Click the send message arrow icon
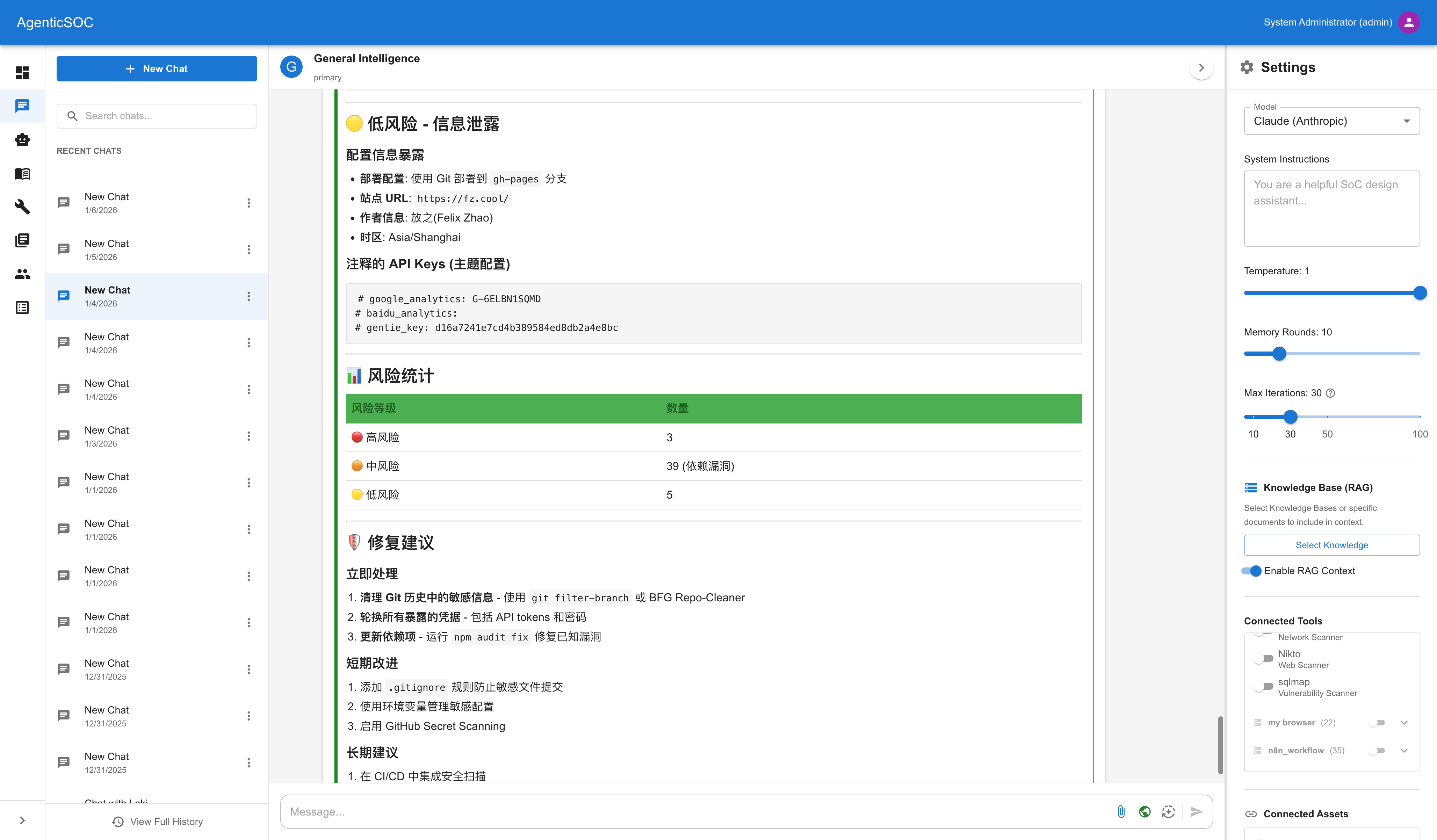The image size is (1437, 840). [x=1196, y=811]
